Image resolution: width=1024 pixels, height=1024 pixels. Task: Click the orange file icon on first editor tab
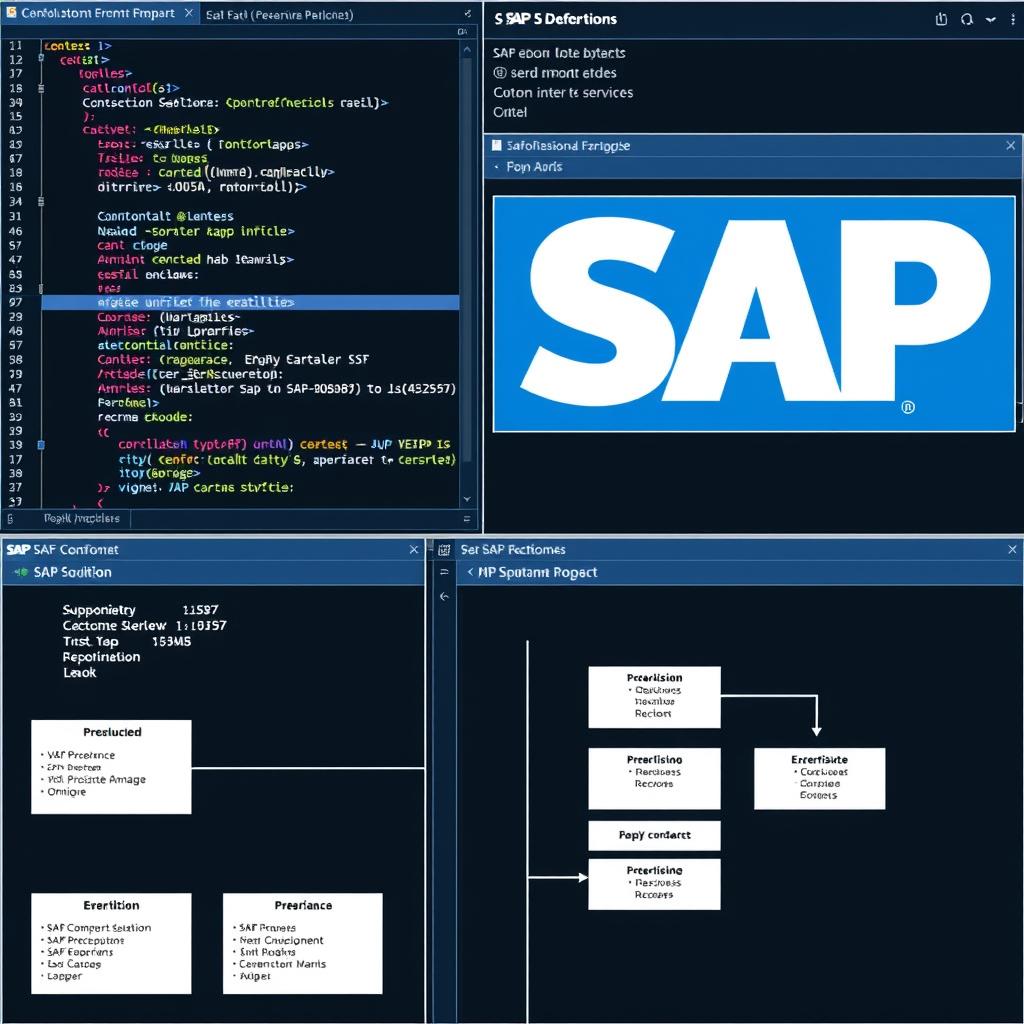point(10,14)
